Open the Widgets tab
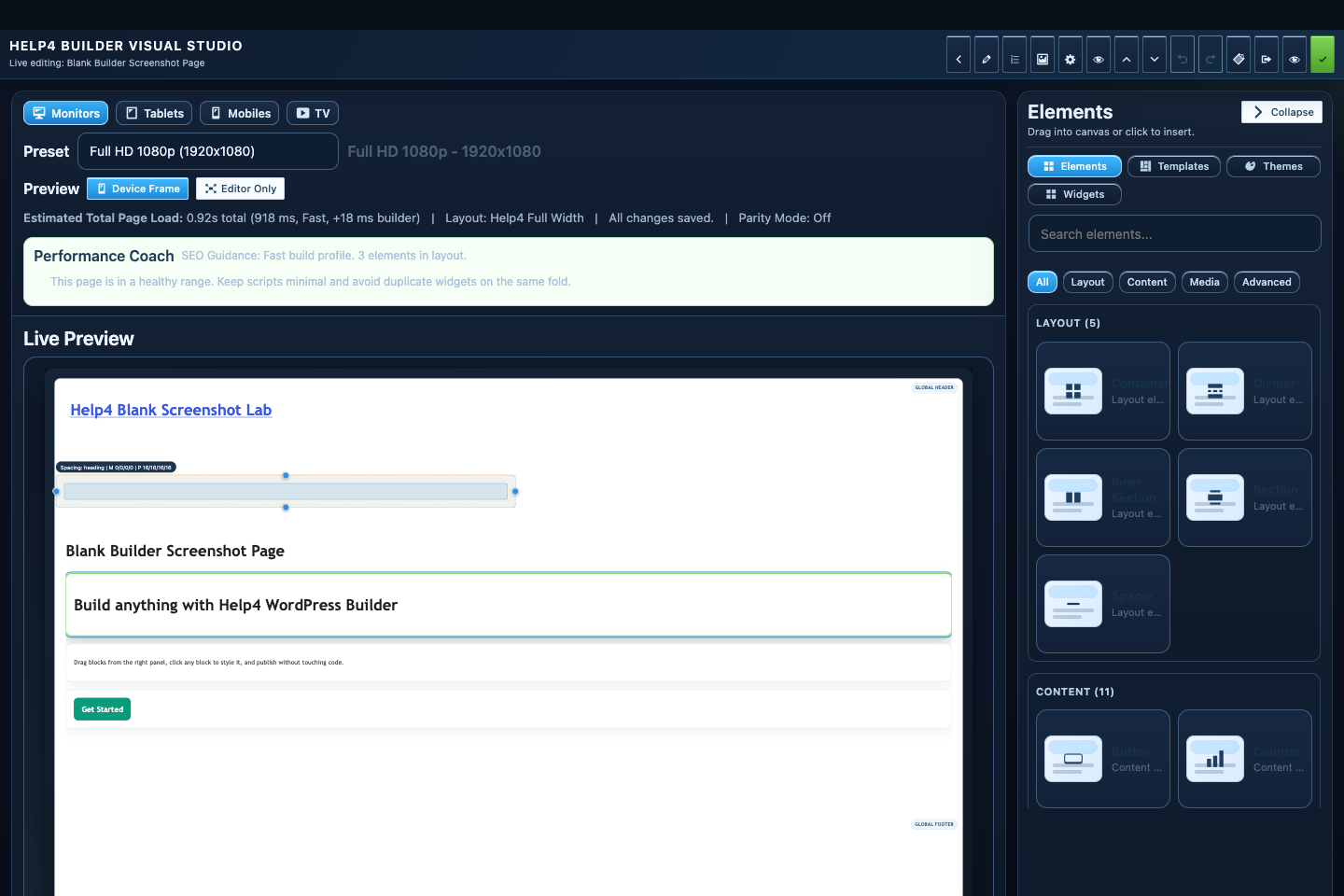1344x896 pixels. coord(1075,194)
